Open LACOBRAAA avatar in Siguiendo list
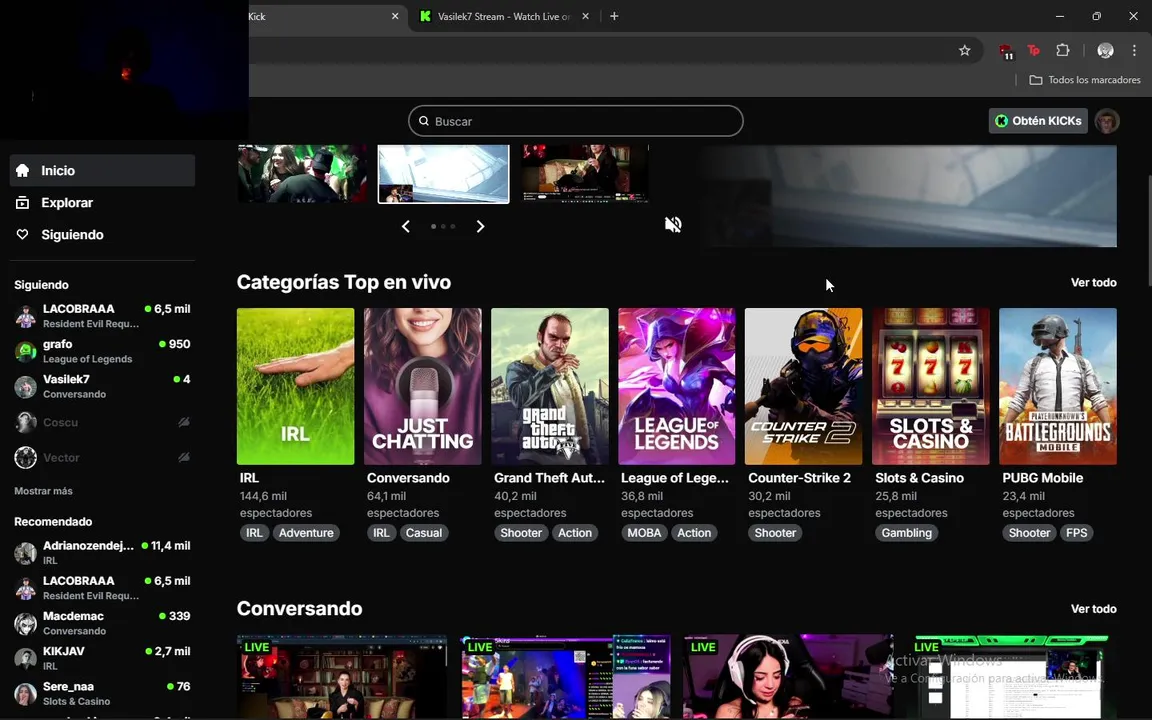The width and height of the screenshot is (1152, 720). 26,317
